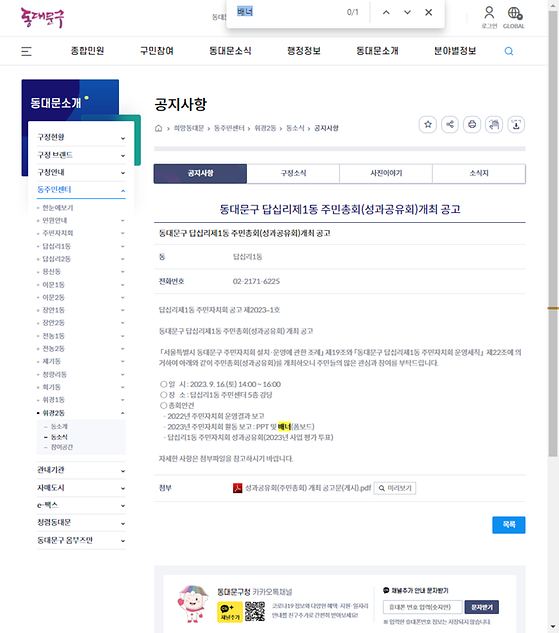Click the blue site search magnifier
This screenshot has height=633, width=559.
[509, 51]
